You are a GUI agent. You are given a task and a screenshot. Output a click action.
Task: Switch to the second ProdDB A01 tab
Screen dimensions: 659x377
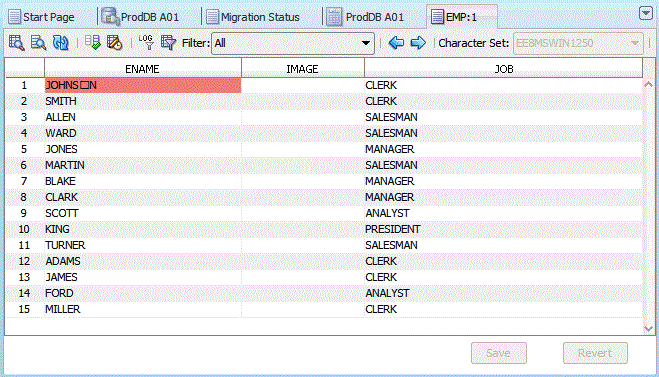point(365,17)
